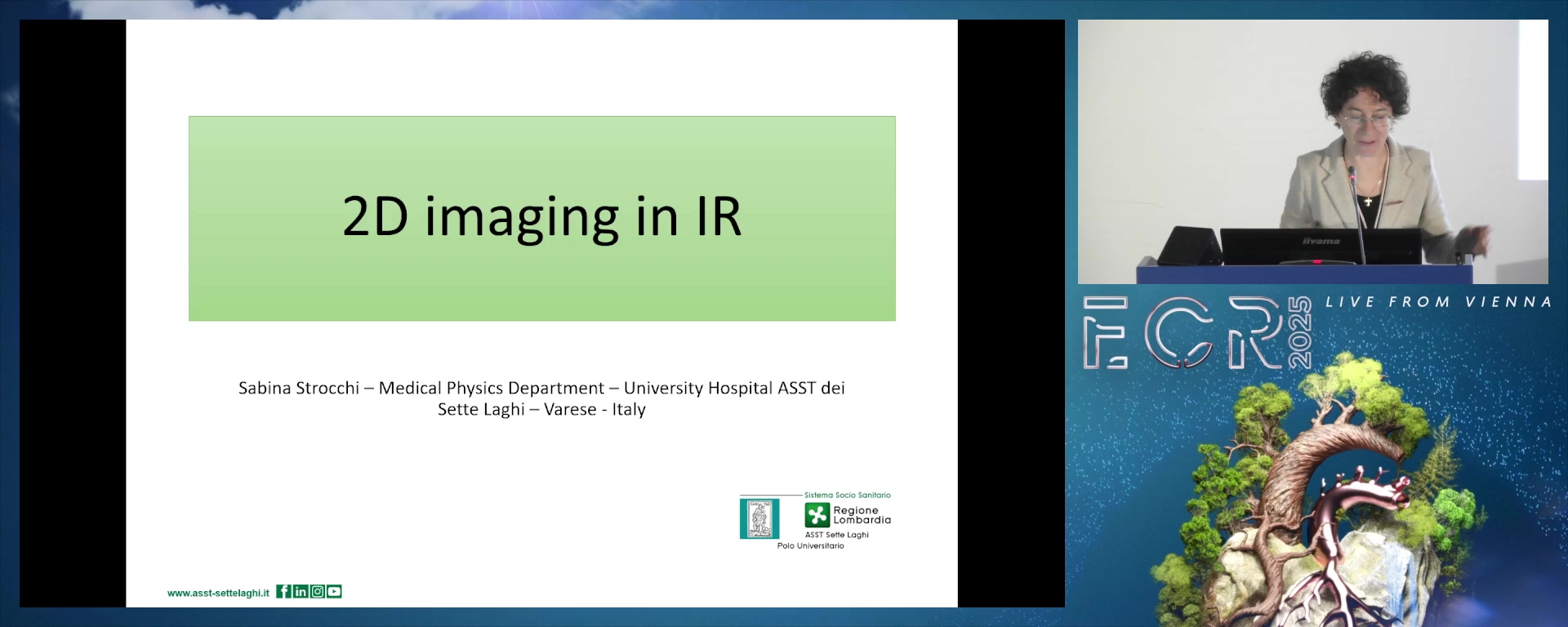The image size is (1568, 627).
Task: Click the 'LIVE FROM VIENNA' text
Action: click(1438, 302)
